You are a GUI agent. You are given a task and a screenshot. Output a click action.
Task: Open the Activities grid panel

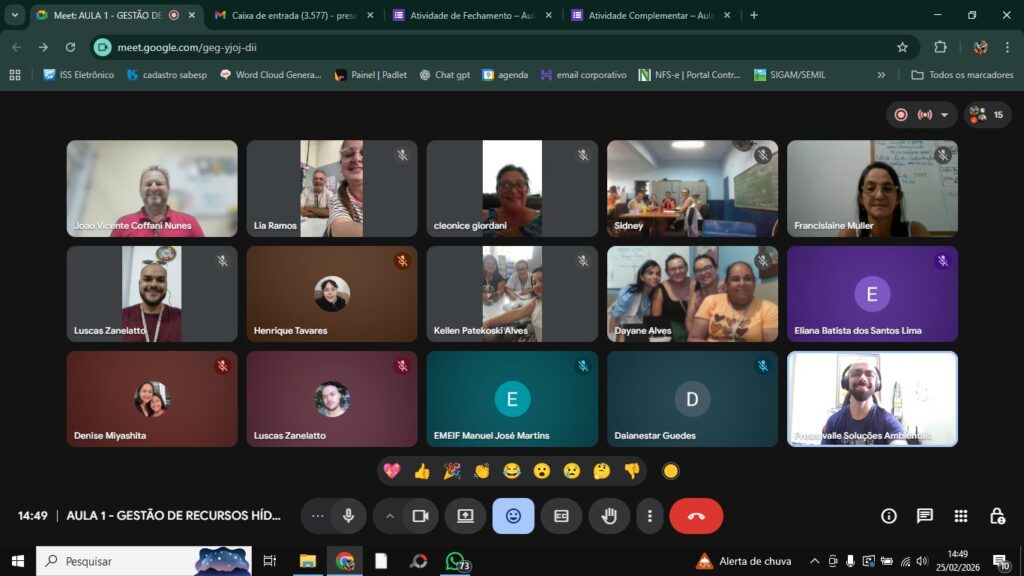click(961, 516)
